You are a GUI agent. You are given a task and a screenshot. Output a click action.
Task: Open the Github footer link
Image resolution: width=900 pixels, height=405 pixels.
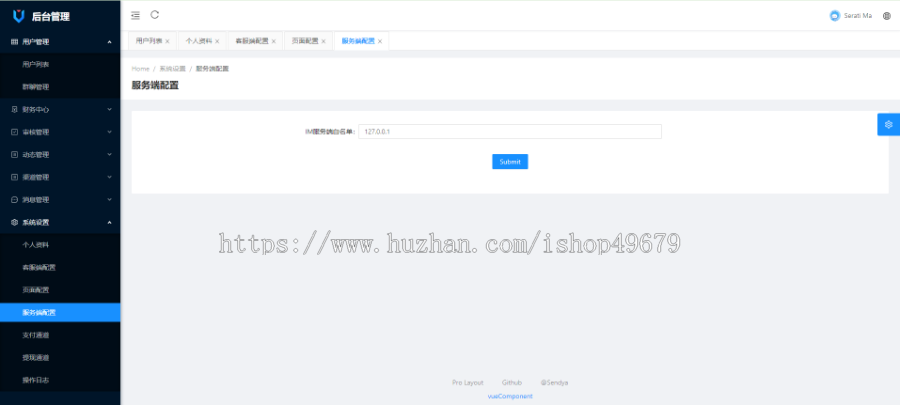click(511, 383)
